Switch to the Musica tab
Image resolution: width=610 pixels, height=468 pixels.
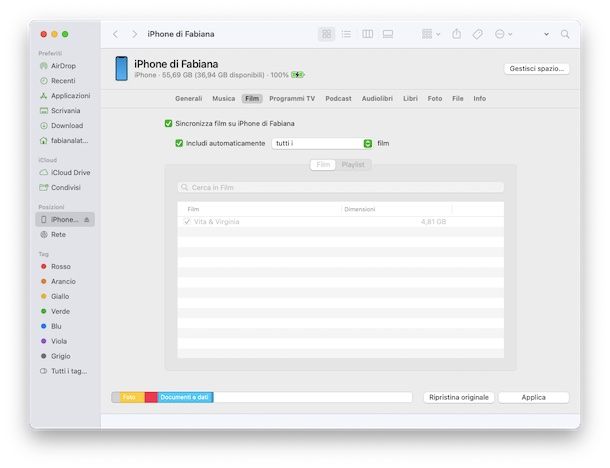(x=224, y=98)
